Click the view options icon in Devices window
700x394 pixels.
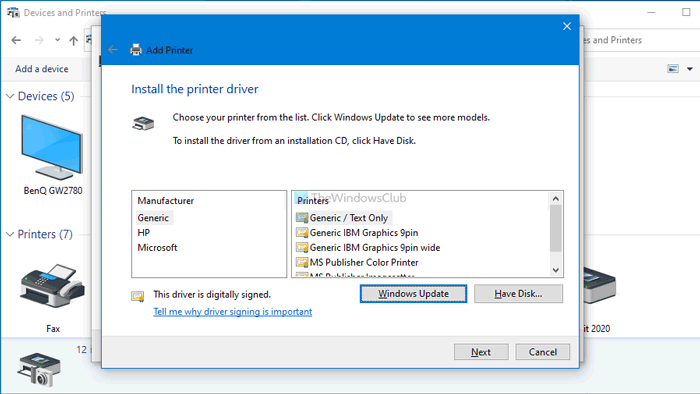click(x=673, y=69)
